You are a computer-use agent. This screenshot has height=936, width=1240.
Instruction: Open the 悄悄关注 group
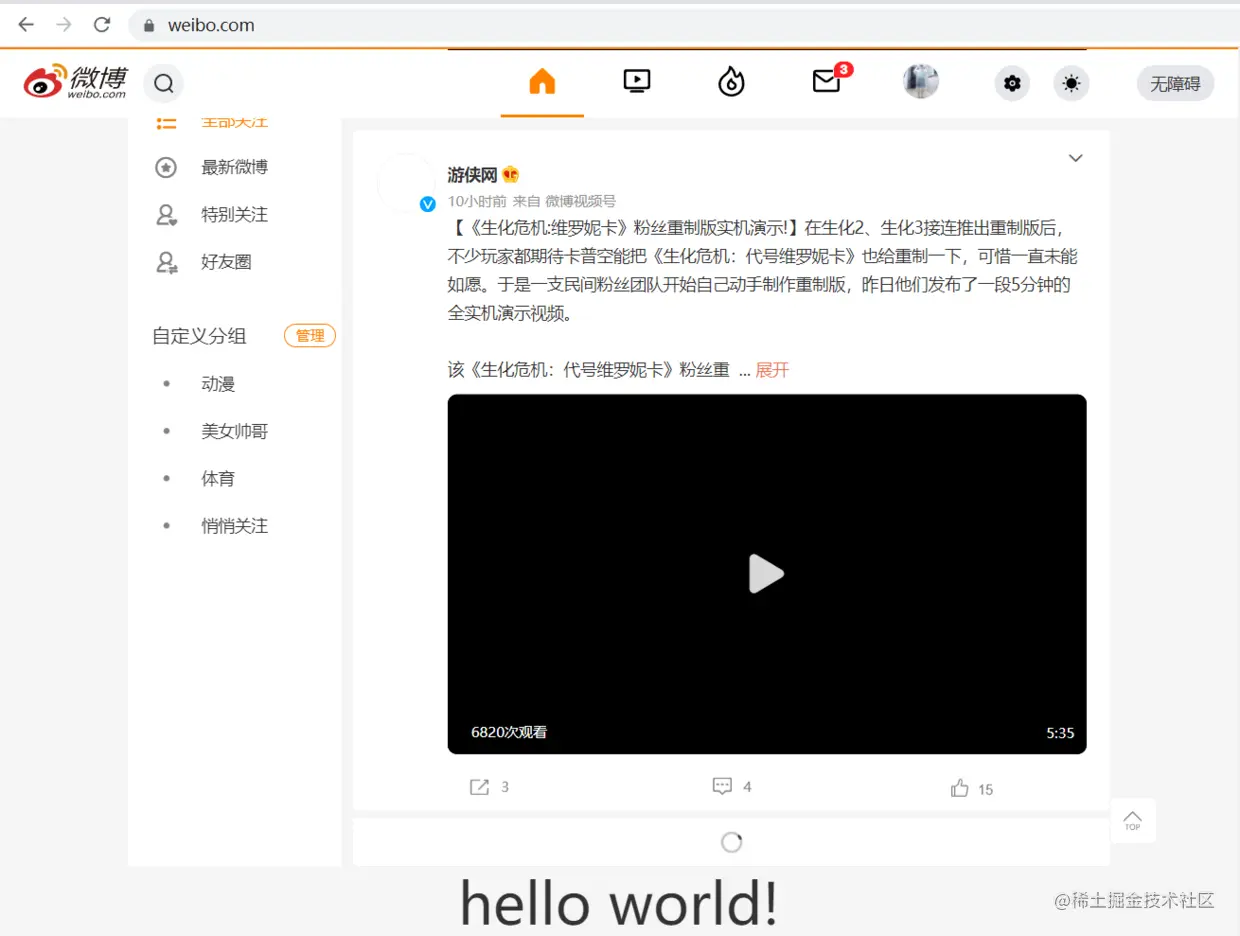click(235, 526)
